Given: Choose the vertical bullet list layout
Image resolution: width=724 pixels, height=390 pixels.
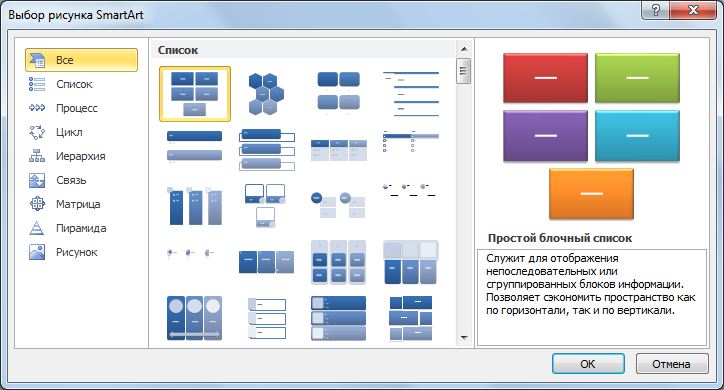Looking at the screenshot, I should click(x=194, y=147).
